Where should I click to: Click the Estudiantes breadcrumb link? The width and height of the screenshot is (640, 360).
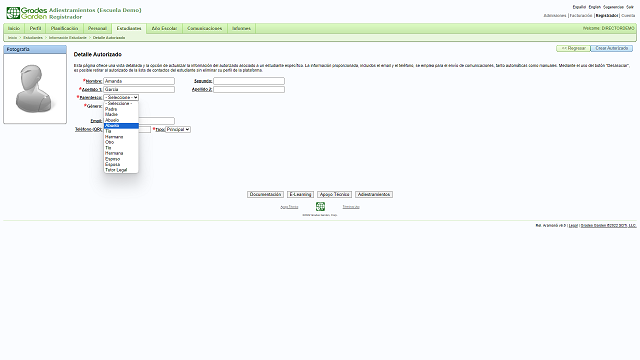pos(33,38)
